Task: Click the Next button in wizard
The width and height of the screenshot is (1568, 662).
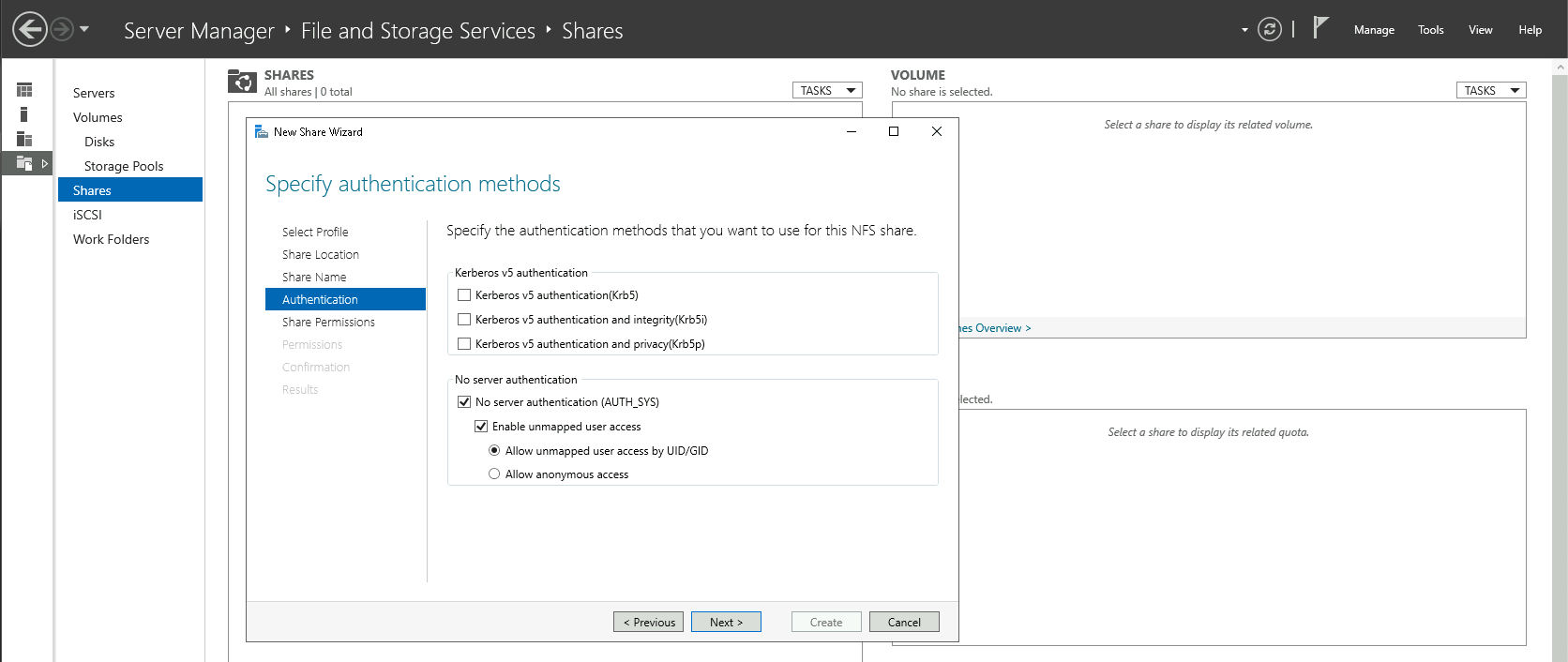Action: pos(726,623)
